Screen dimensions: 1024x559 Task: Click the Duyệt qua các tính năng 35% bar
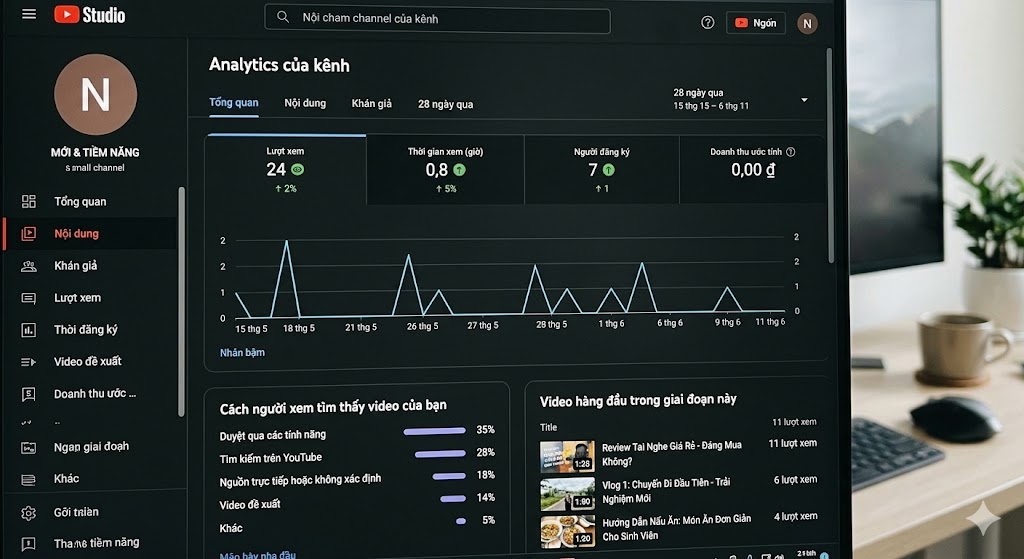click(x=434, y=431)
